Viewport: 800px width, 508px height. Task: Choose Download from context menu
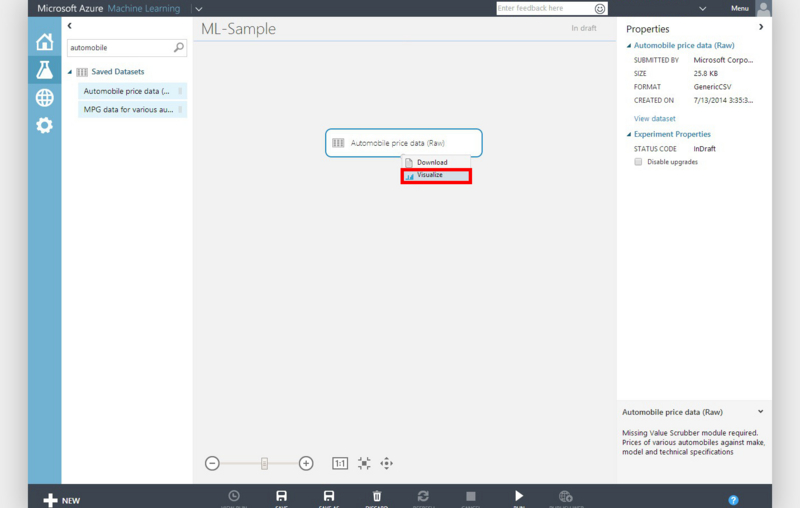pyautogui.click(x=436, y=162)
